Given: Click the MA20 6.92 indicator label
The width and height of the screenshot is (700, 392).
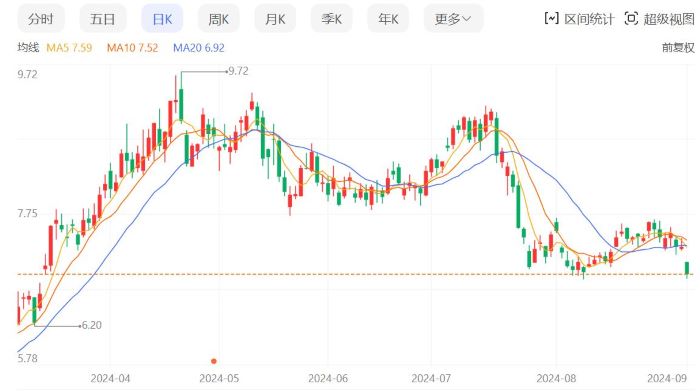Looking at the screenshot, I should [199, 48].
